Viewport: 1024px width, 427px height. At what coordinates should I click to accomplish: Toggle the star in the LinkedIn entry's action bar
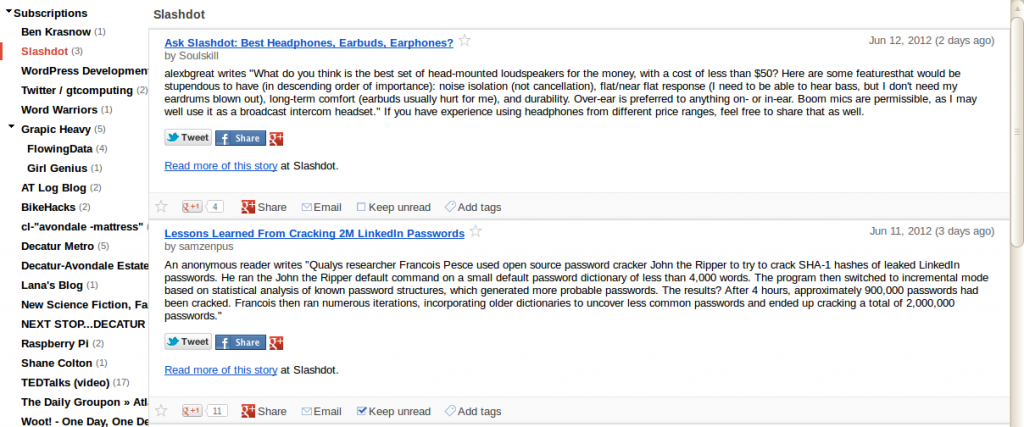(161, 411)
